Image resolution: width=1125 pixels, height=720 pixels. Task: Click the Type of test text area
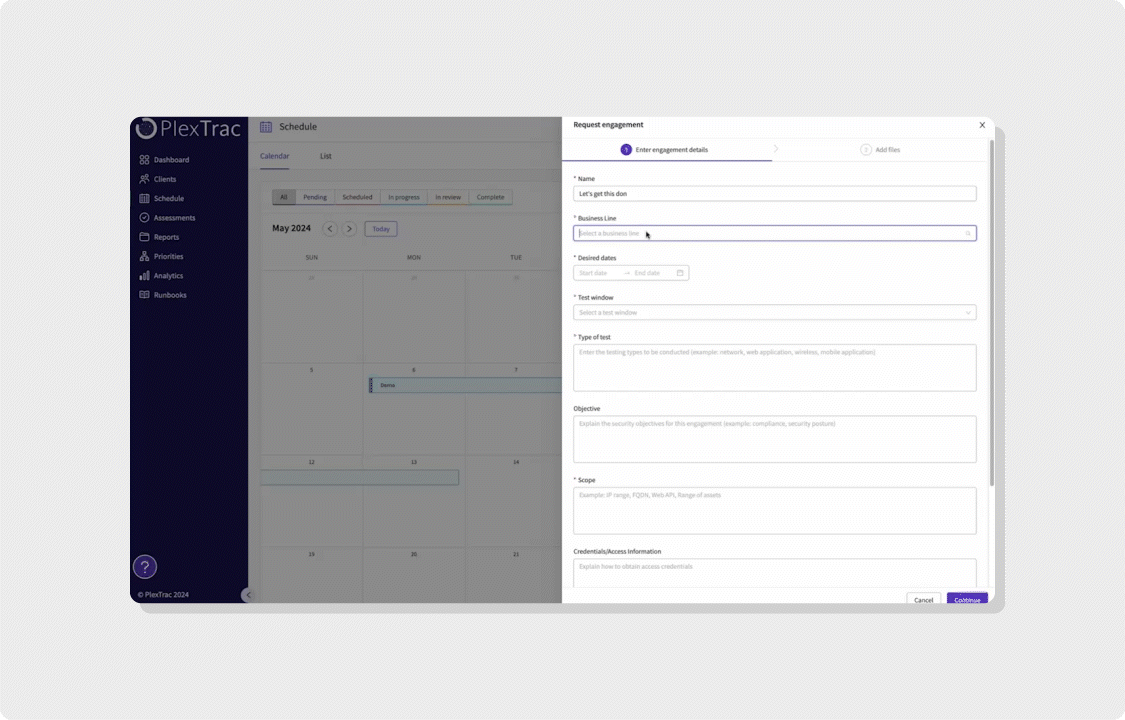coord(775,368)
